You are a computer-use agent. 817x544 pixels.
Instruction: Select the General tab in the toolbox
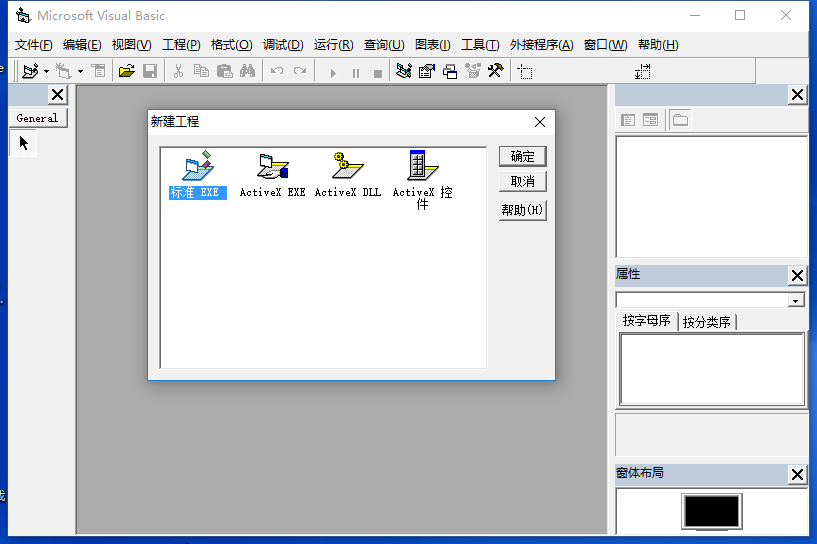click(38, 118)
